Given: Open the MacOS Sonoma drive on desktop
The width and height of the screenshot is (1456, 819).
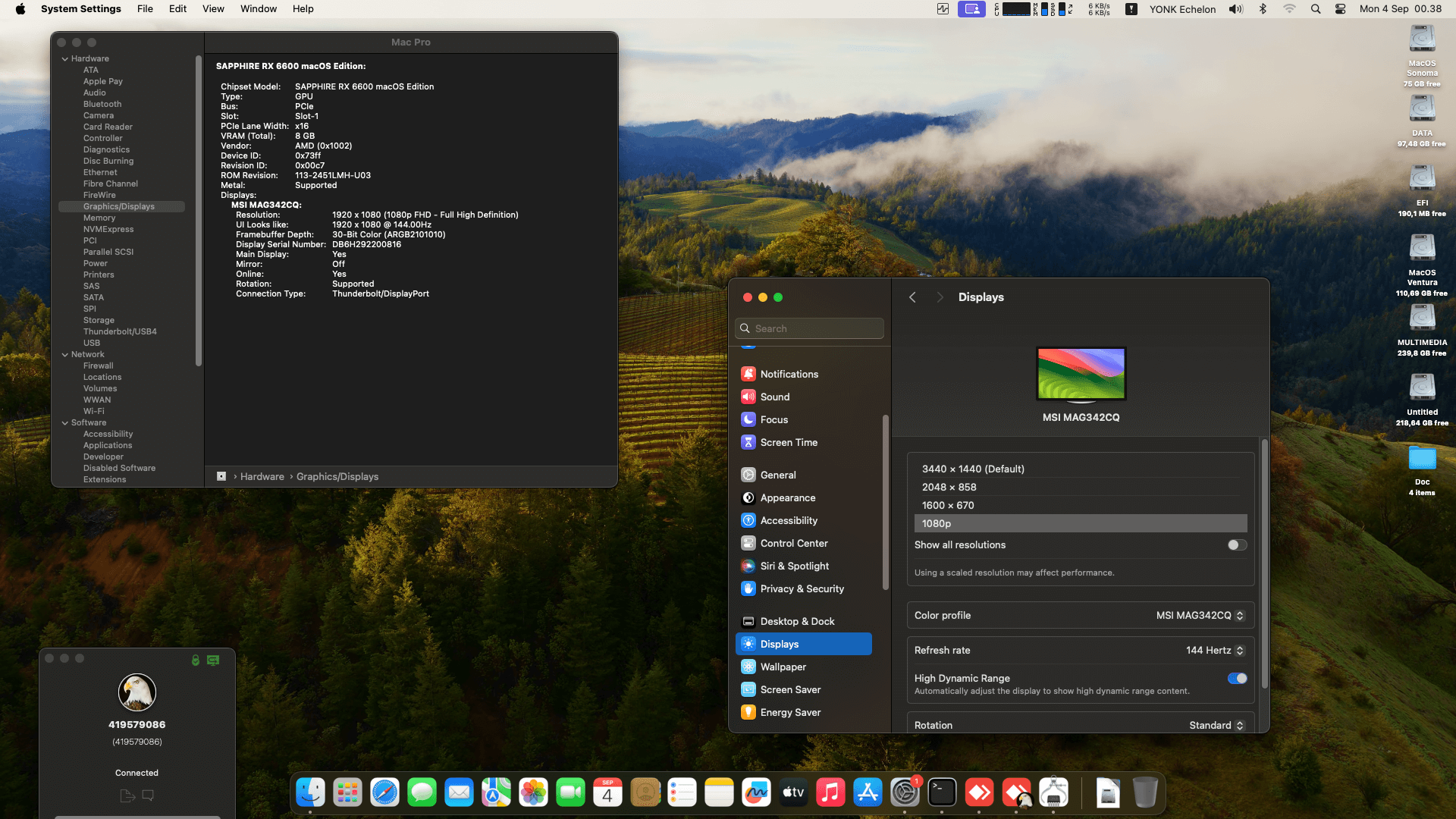Looking at the screenshot, I should click(x=1422, y=39).
